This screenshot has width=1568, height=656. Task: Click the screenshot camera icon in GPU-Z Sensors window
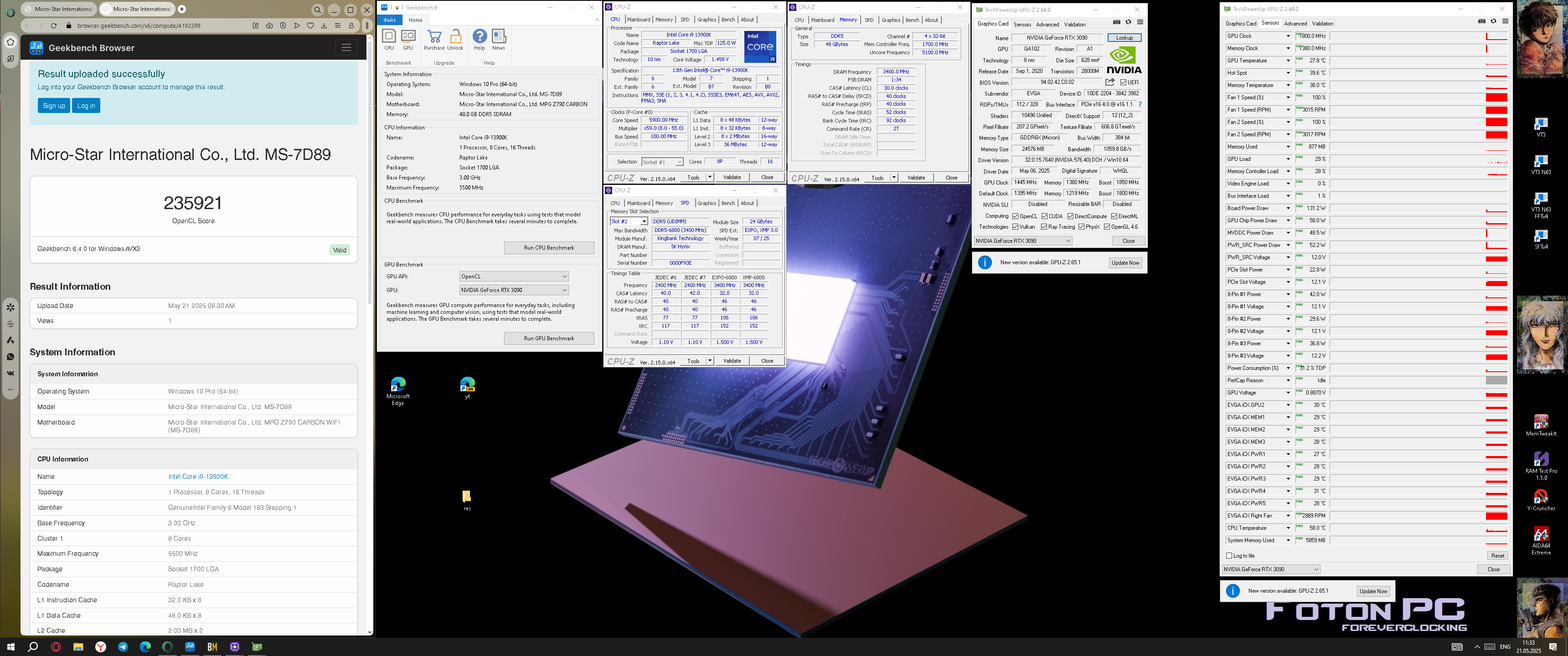click(1481, 21)
